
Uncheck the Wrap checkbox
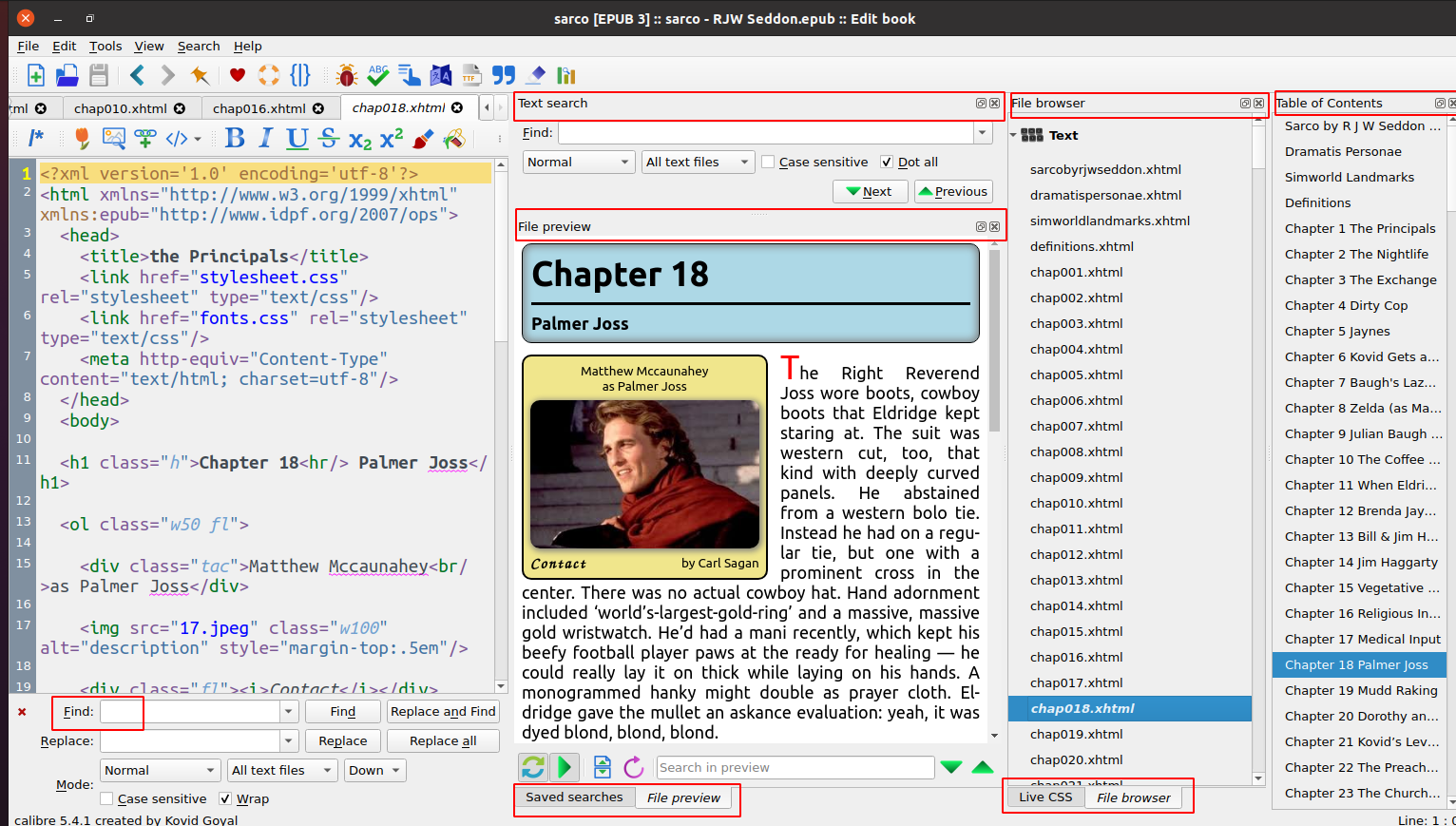pyautogui.click(x=226, y=798)
